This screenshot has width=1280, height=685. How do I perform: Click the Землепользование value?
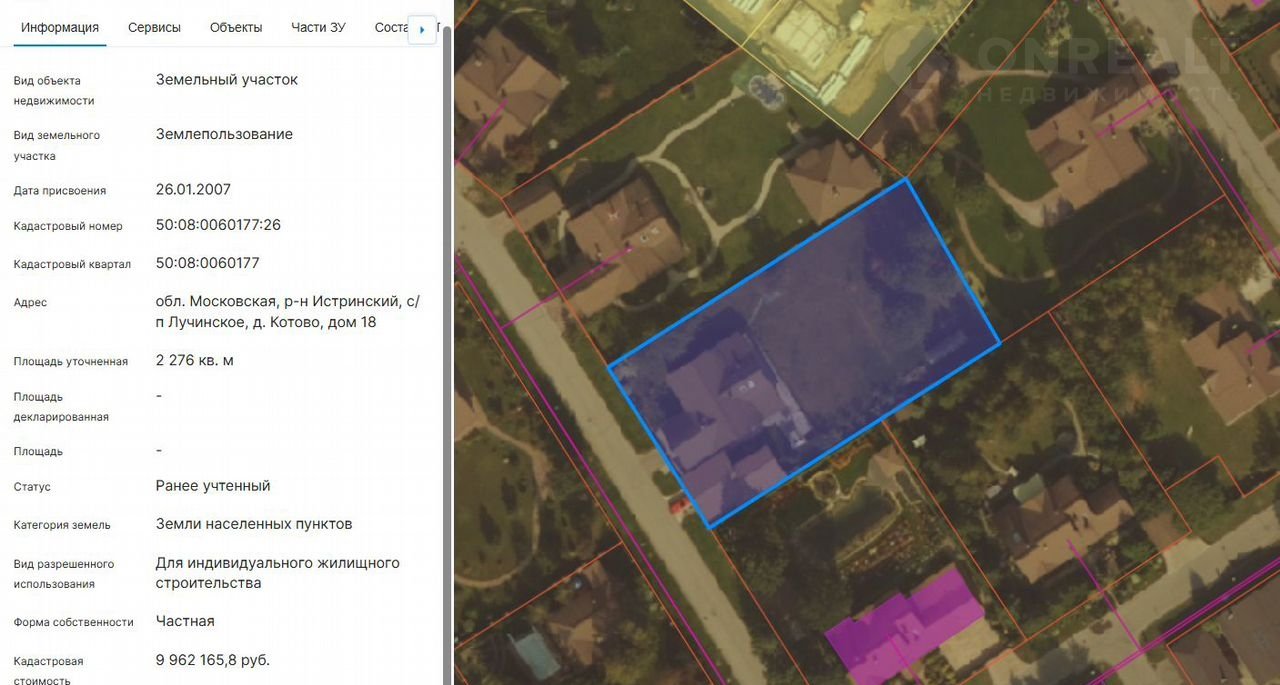pyautogui.click(x=224, y=134)
